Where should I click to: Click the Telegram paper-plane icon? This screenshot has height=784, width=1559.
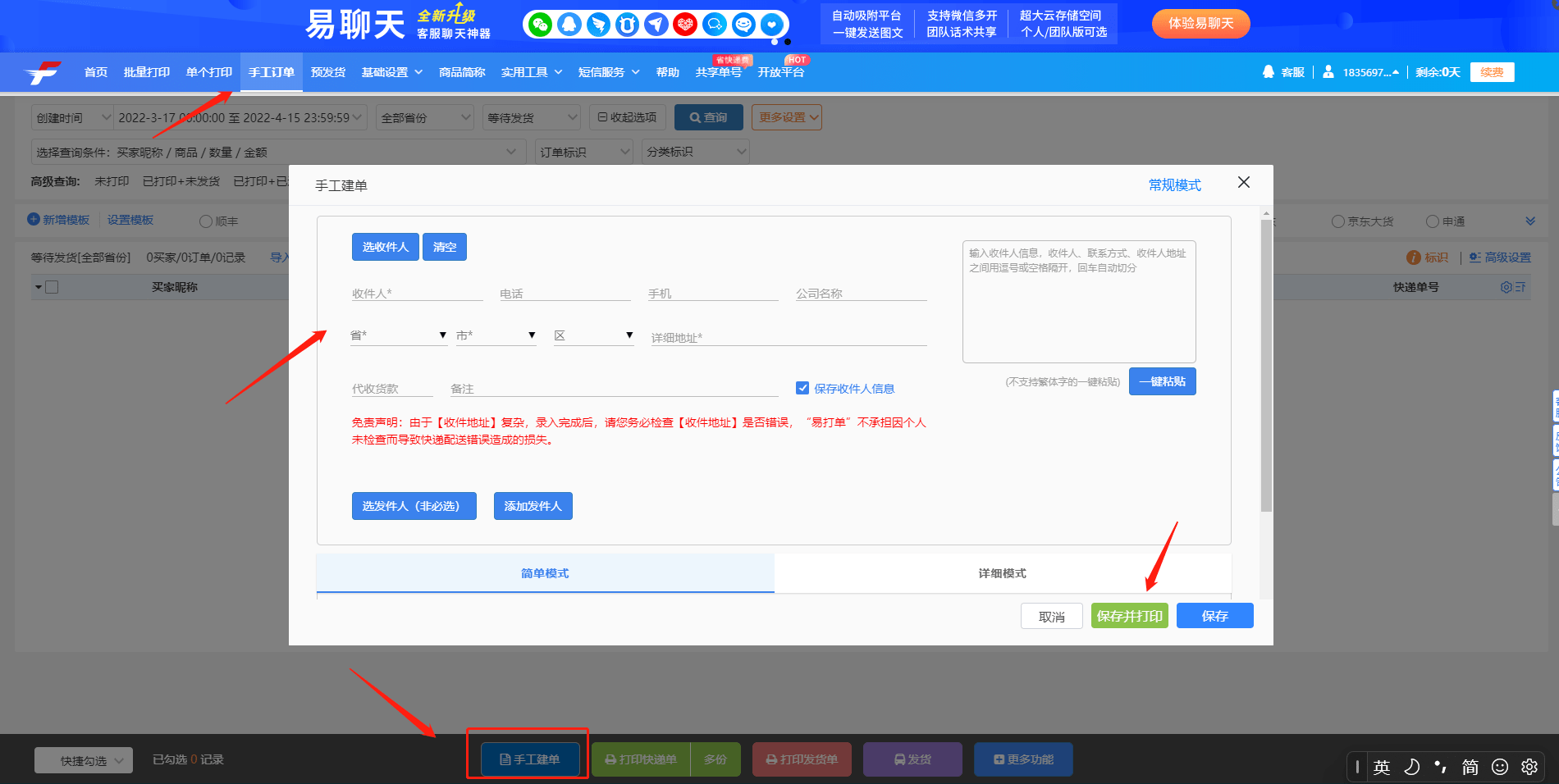[656, 25]
